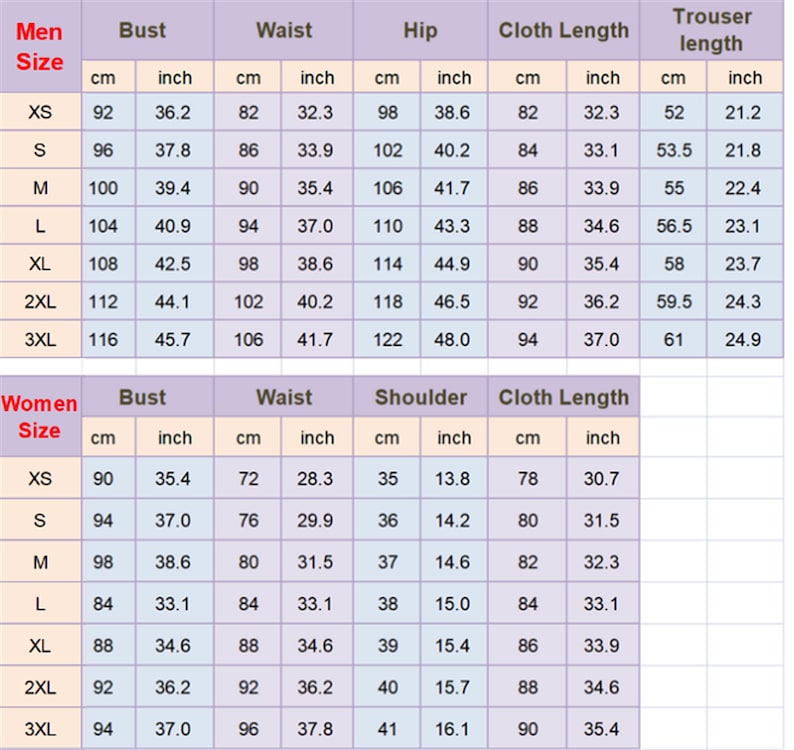
Task: Select Men's XL bust value 108
Action: pos(104,264)
